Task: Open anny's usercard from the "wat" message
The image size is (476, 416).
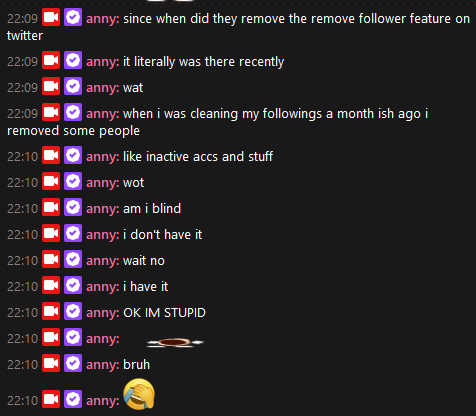Action: tap(103, 88)
